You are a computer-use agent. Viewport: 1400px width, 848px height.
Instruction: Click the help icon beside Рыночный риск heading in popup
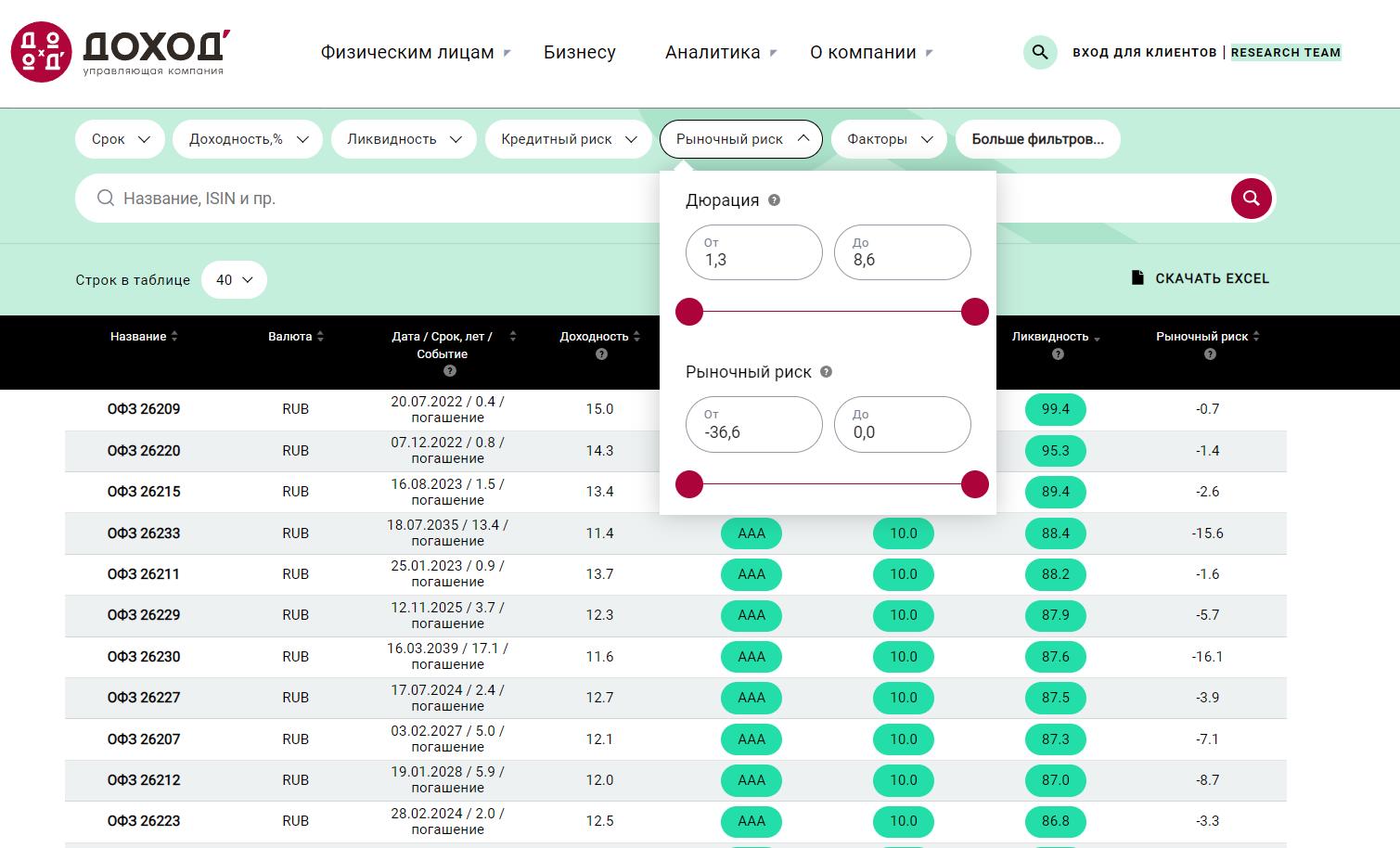point(826,372)
